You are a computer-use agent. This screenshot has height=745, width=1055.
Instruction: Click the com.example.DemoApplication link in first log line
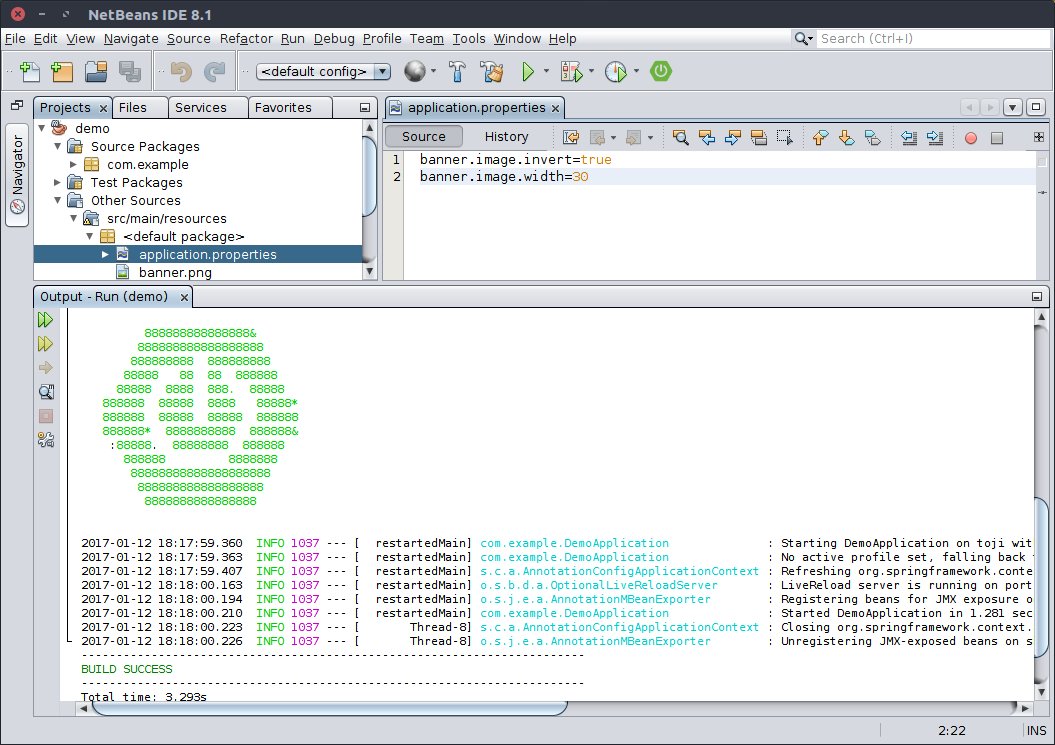tap(575, 543)
